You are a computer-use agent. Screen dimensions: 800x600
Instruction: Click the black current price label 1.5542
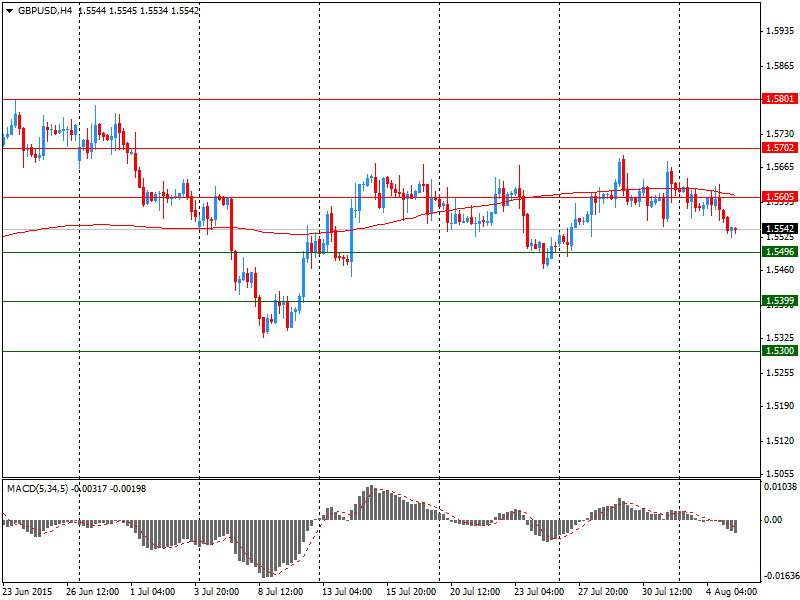(x=780, y=229)
